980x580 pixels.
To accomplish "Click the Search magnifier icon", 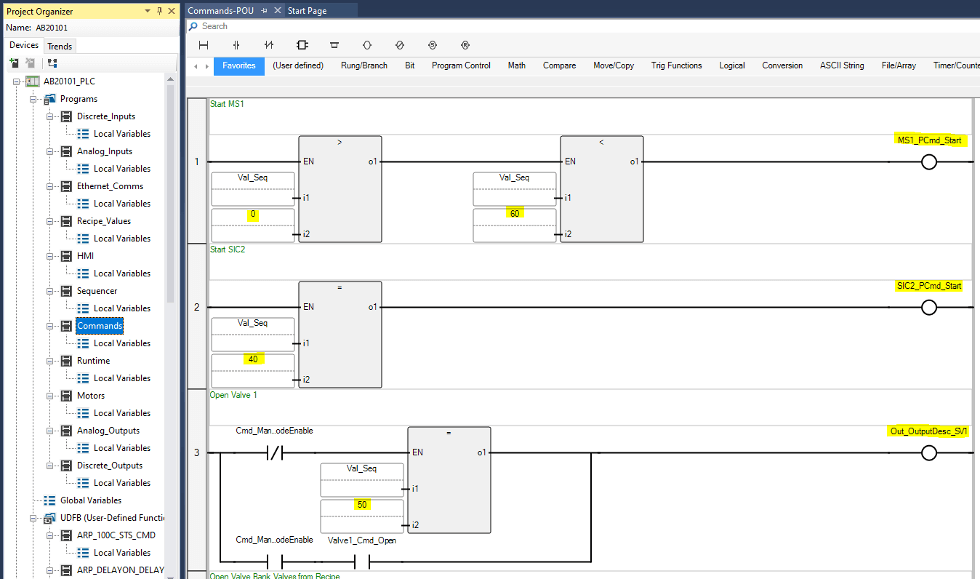I will tap(194, 26).
